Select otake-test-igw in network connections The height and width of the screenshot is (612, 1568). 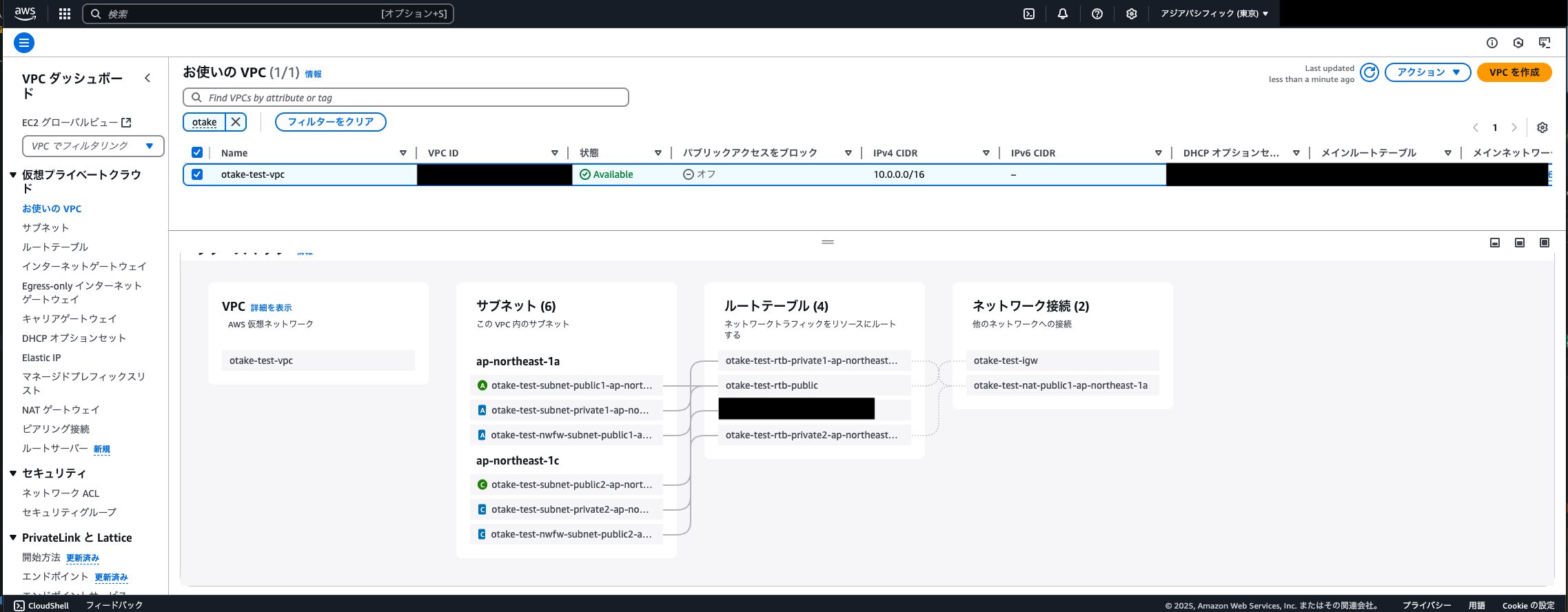click(x=1063, y=360)
